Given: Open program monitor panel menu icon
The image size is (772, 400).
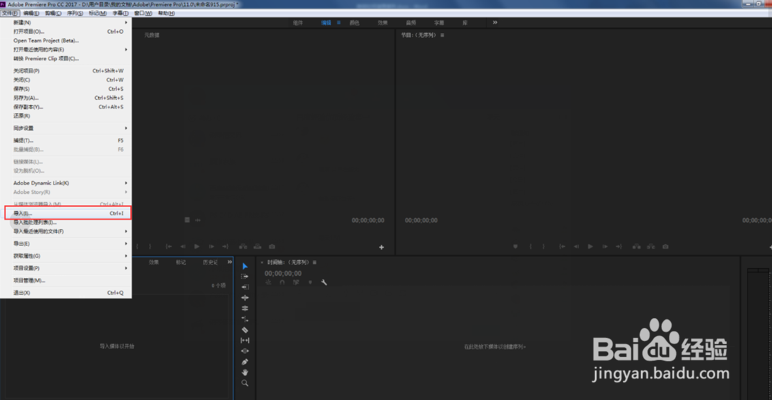Looking at the screenshot, I should 442,35.
